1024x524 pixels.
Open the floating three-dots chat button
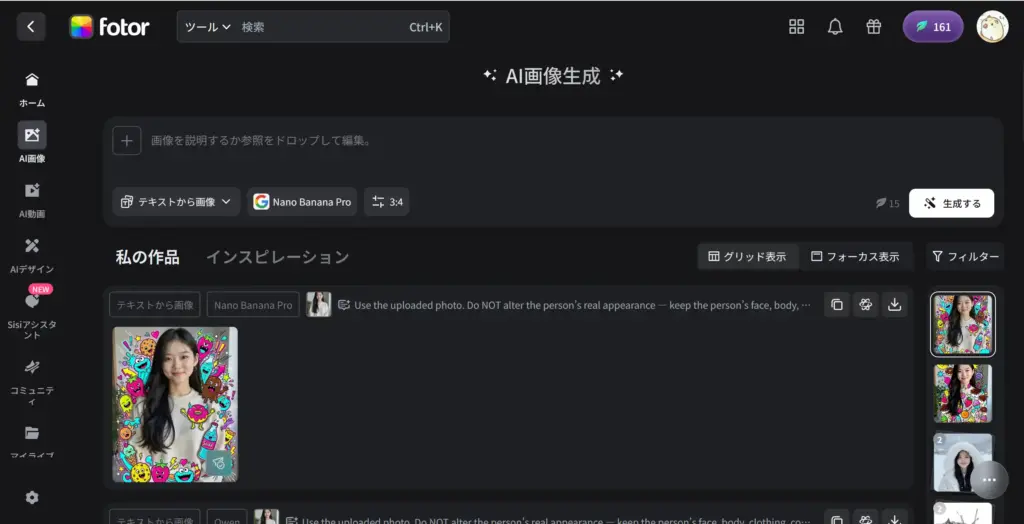coord(989,480)
